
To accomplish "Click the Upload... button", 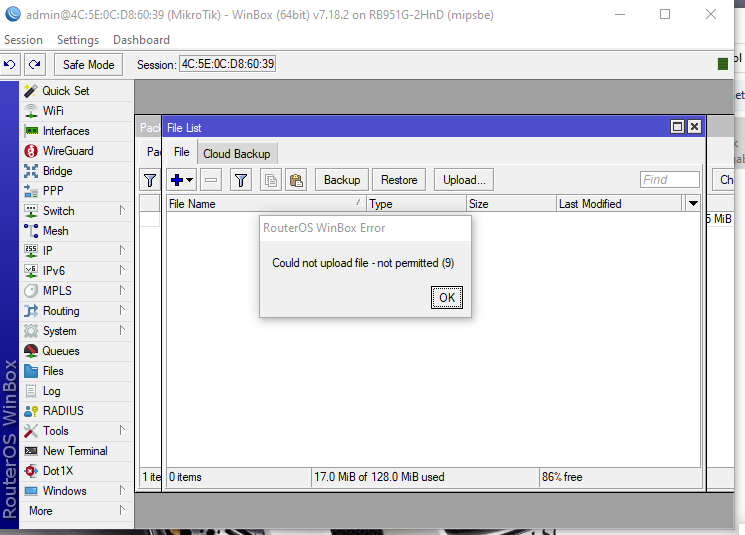I will pyautogui.click(x=464, y=180).
